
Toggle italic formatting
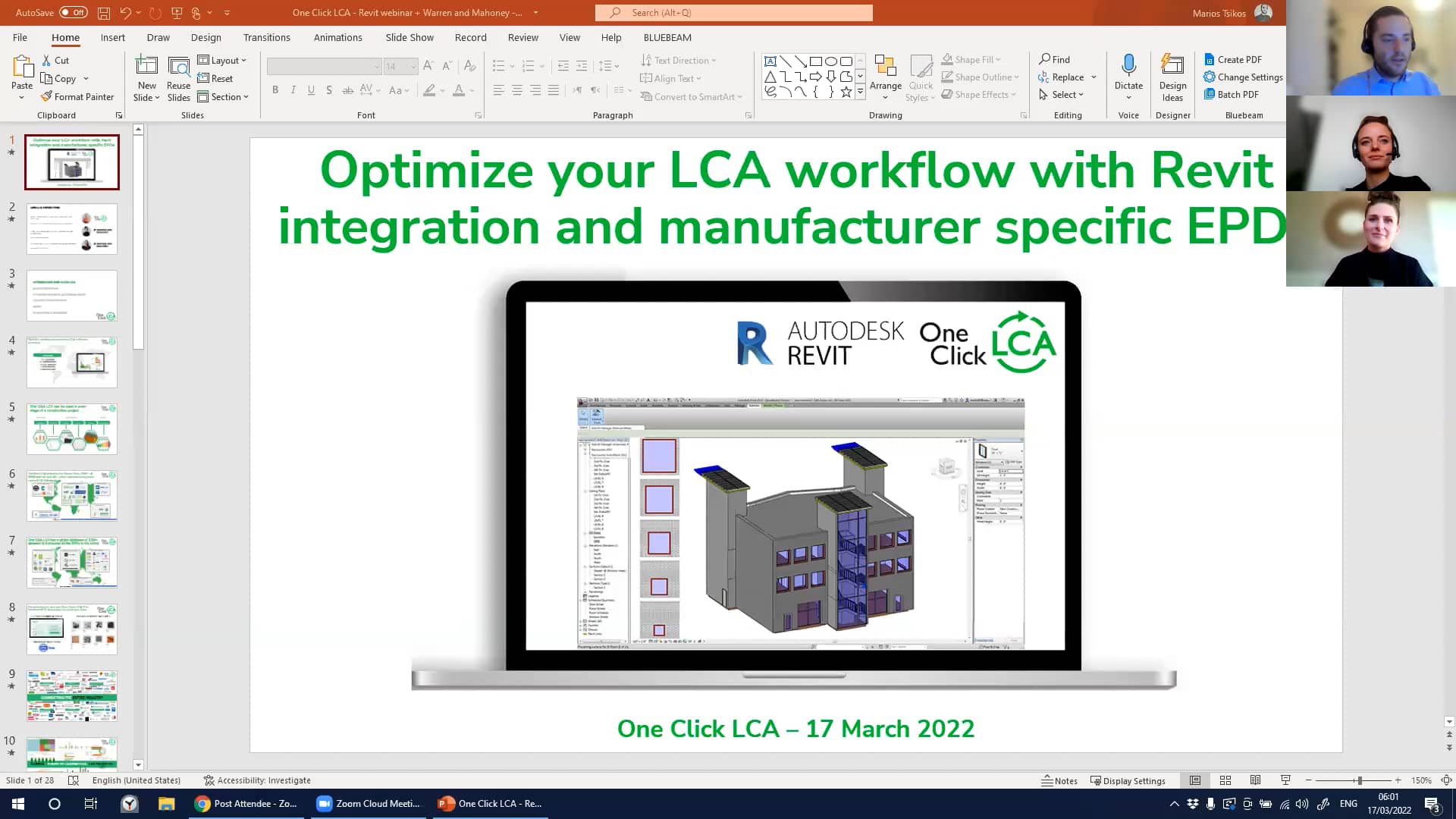point(293,89)
